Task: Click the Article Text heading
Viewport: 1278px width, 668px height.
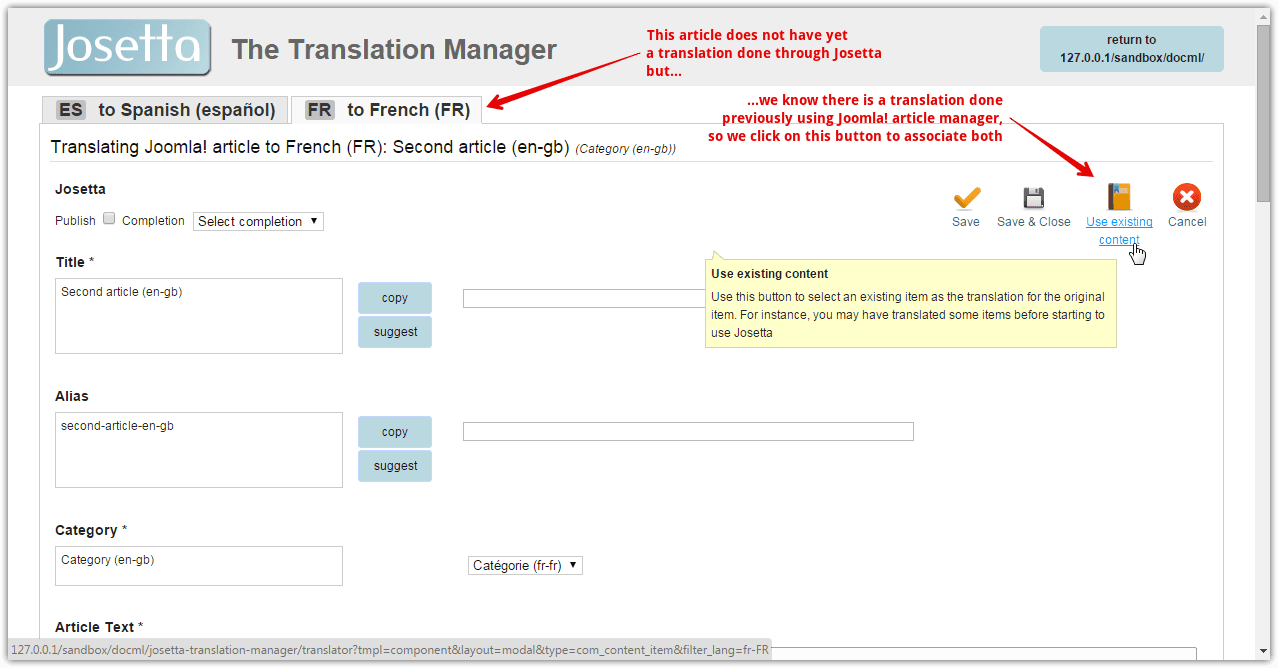Action: (97, 627)
